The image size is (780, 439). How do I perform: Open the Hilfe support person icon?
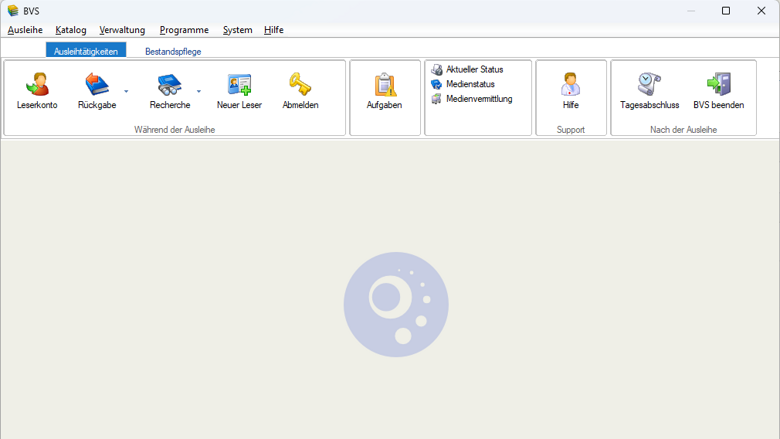pyautogui.click(x=571, y=84)
